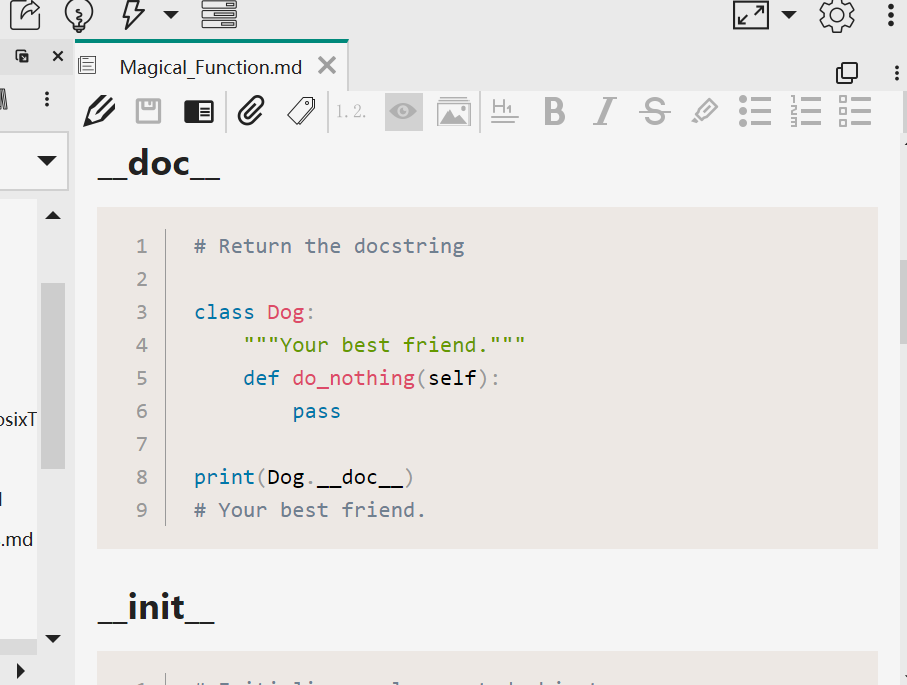Toggle edit mode with the pencil icon
This screenshot has width=907, height=685.
tap(99, 111)
